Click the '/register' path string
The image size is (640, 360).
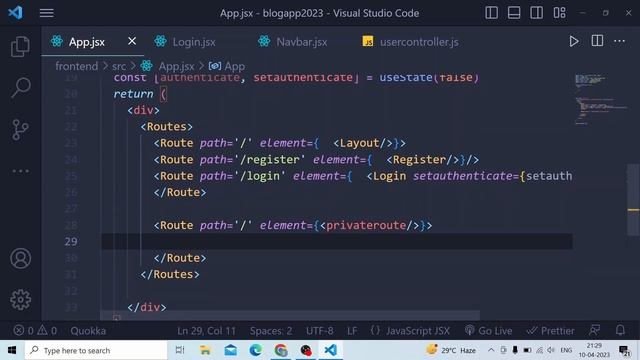(x=269, y=160)
